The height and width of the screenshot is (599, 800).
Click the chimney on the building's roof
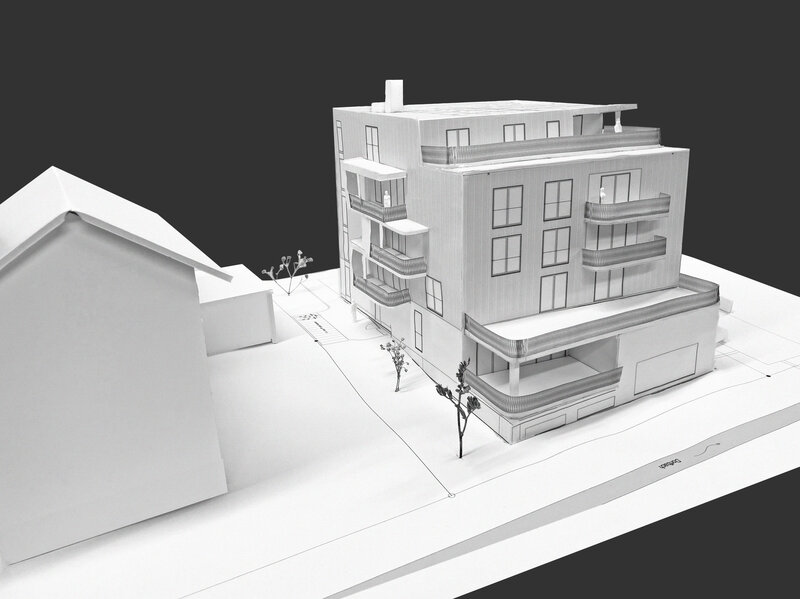(x=394, y=94)
